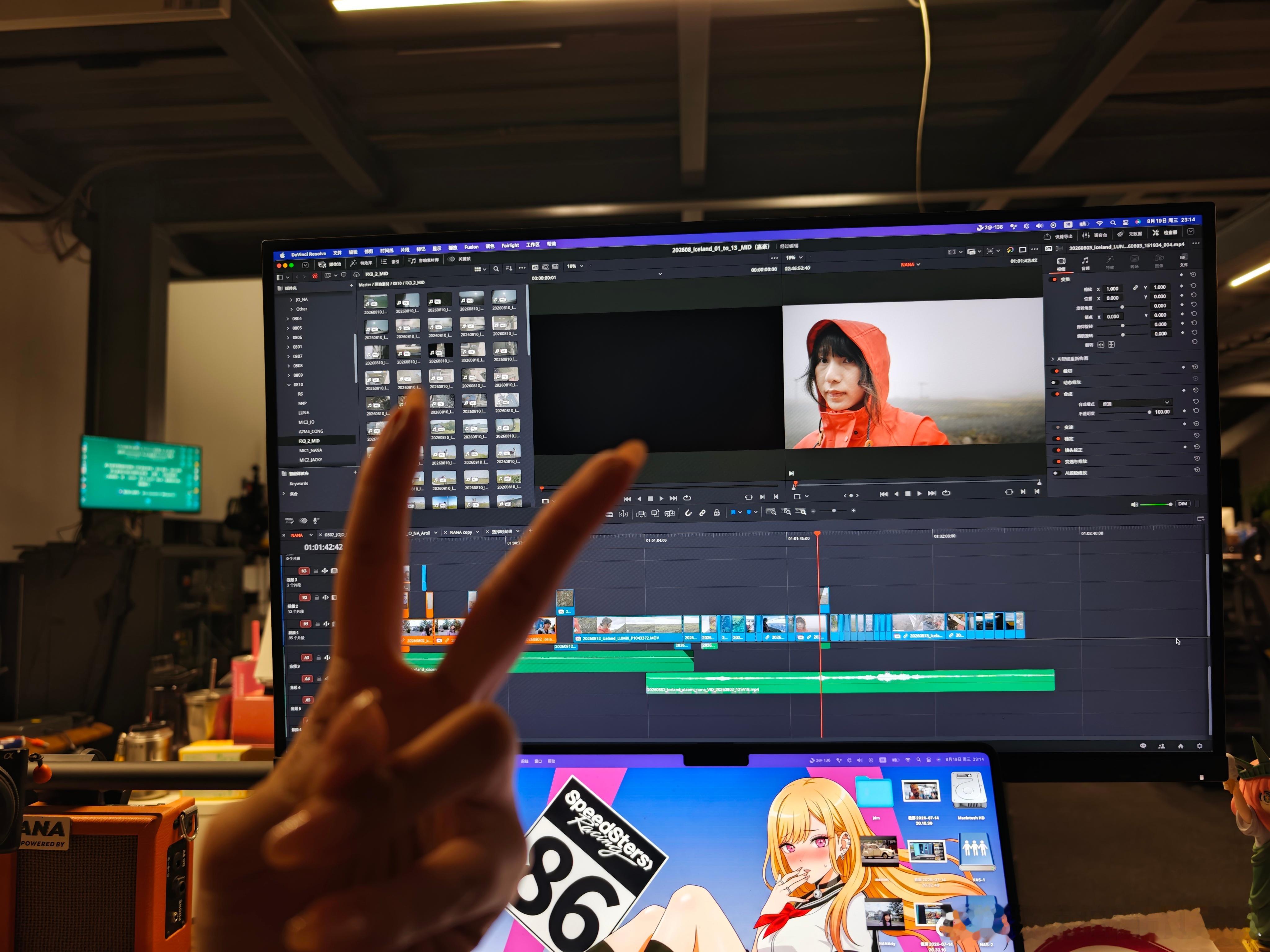Toggle the timeline position lock padlock icon
Image resolution: width=1270 pixels, height=952 pixels.
(x=717, y=513)
